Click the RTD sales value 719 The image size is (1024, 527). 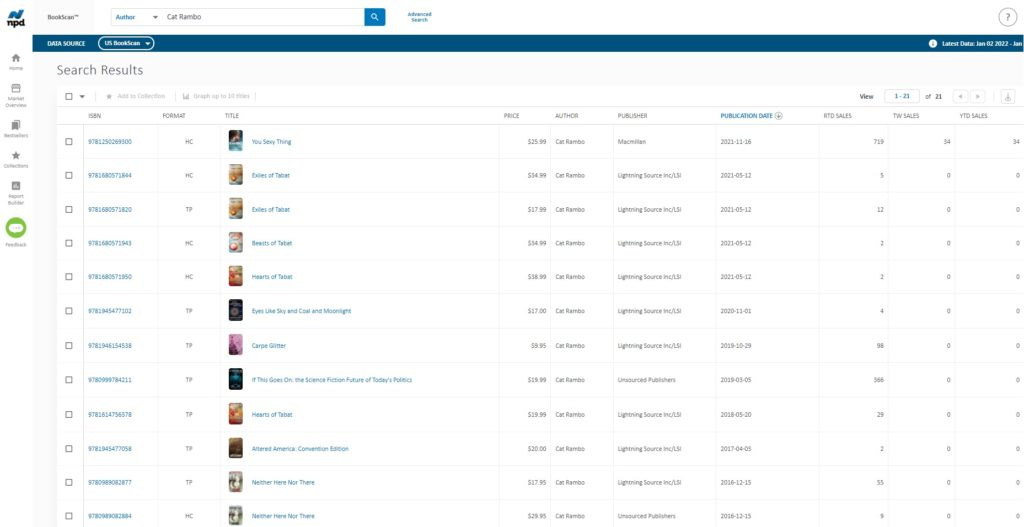(878, 142)
